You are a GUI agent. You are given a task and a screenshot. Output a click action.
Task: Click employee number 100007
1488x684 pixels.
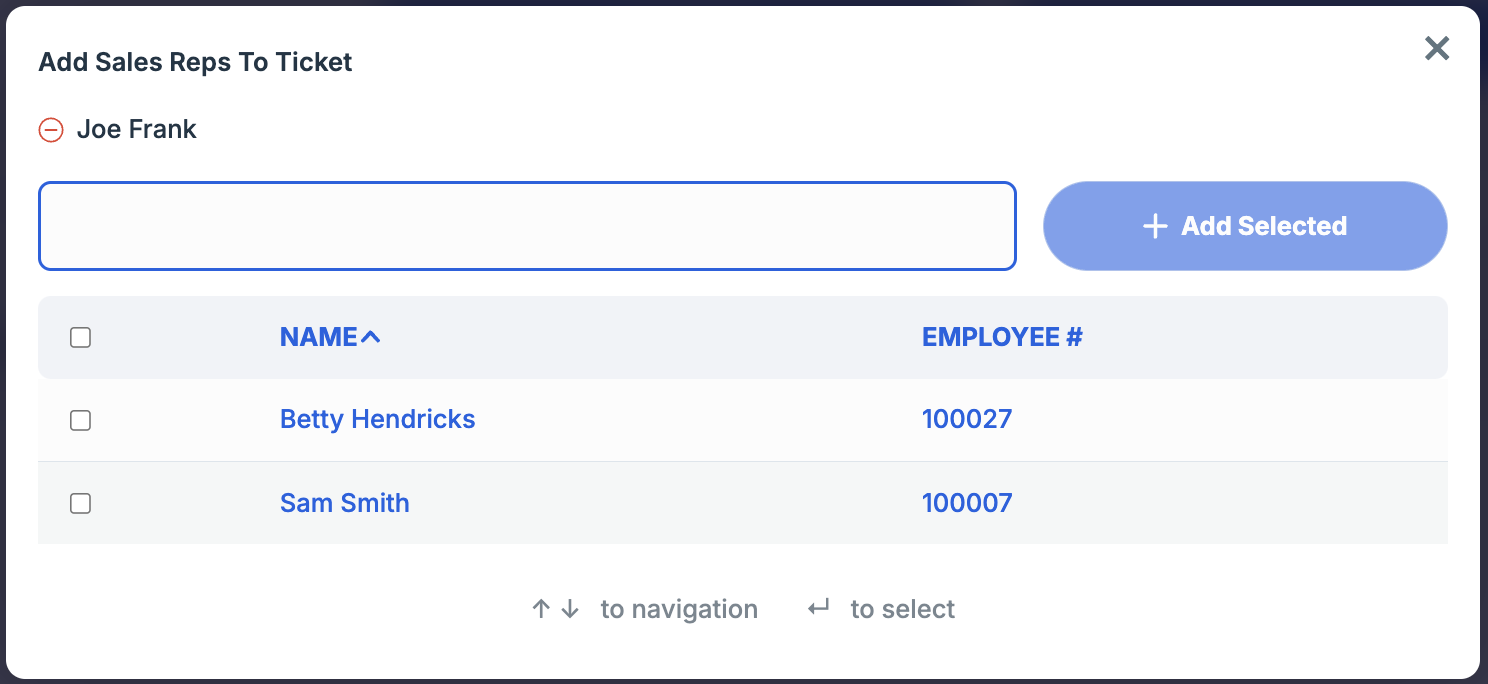(967, 502)
